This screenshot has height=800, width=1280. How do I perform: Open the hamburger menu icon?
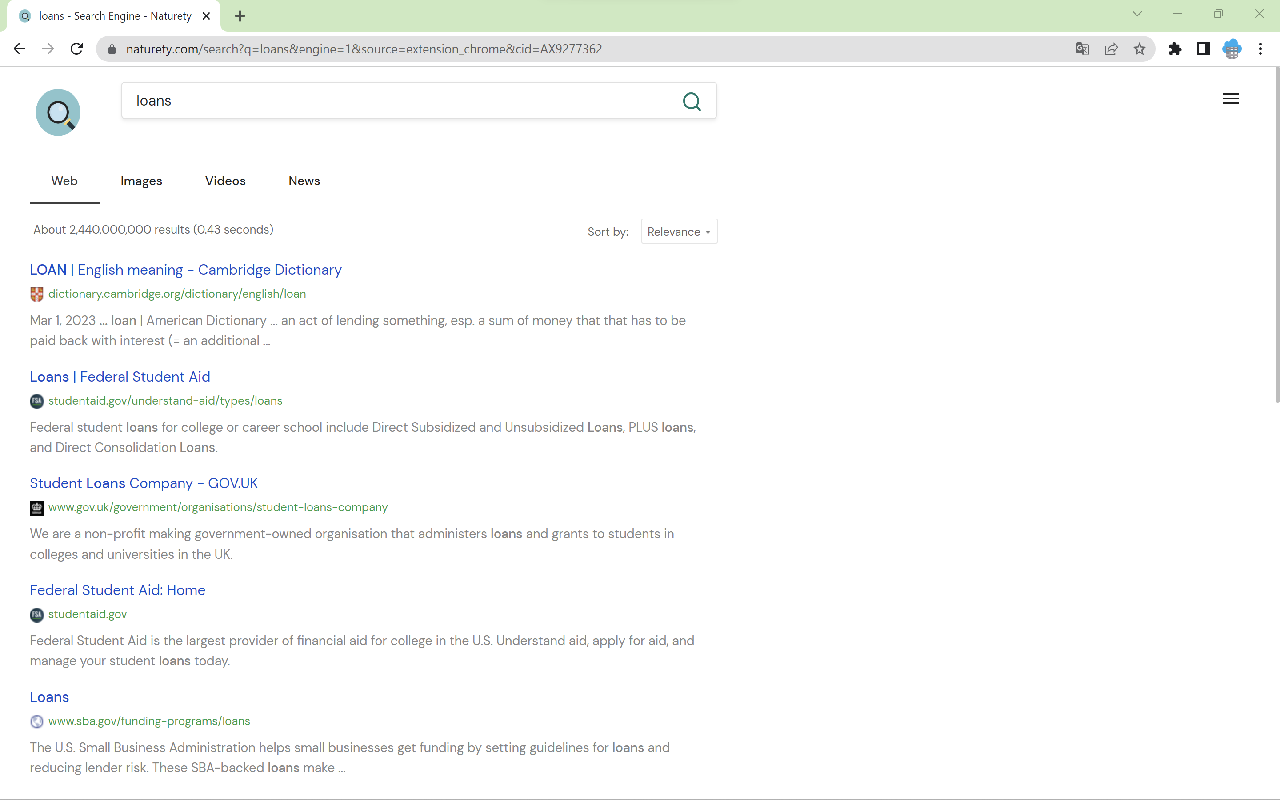point(1231,99)
